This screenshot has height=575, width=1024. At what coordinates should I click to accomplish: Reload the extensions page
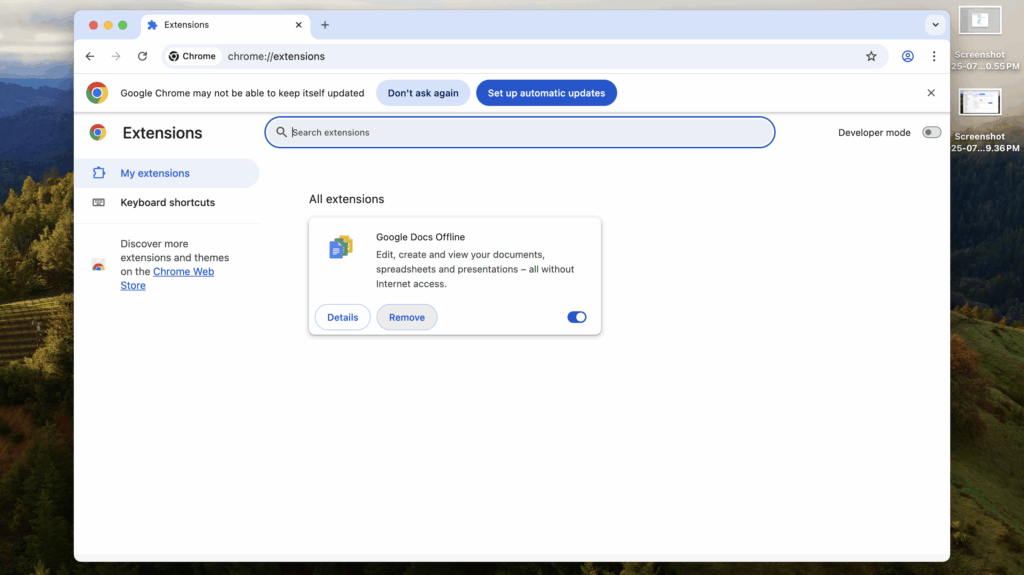pyautogui.click(x=142, y=56)
